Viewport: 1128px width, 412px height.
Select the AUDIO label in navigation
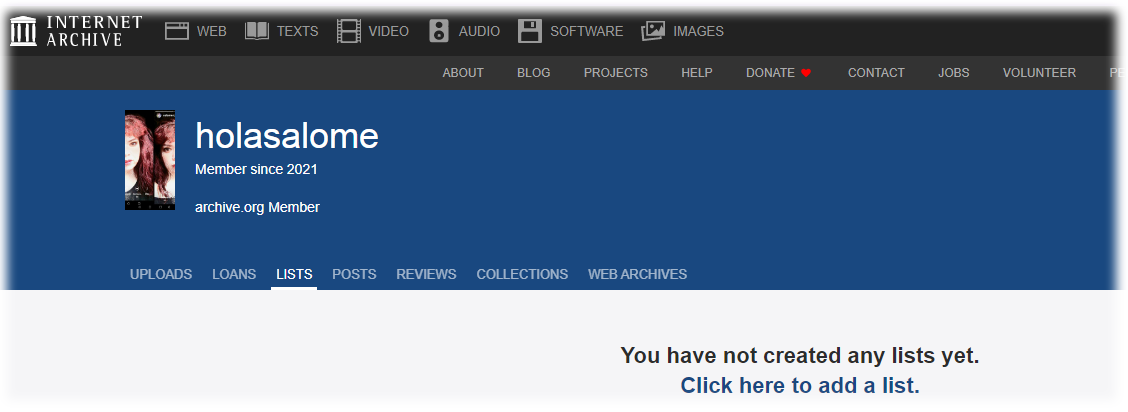click(480, 31)
